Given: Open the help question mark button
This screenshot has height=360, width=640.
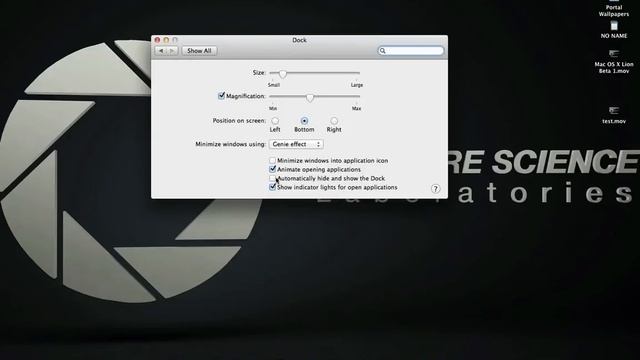Looking at the screenshot, I should 436,189.
